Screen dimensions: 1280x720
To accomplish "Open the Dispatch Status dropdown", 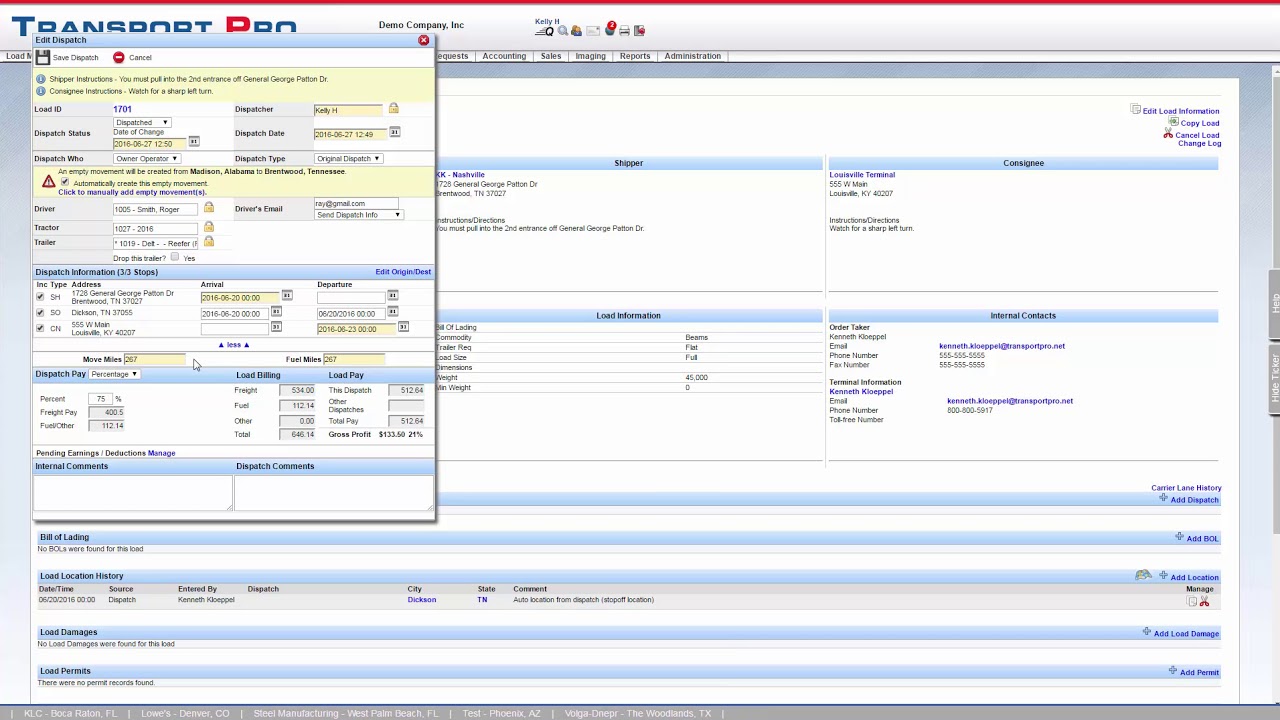I will (141, 122).
